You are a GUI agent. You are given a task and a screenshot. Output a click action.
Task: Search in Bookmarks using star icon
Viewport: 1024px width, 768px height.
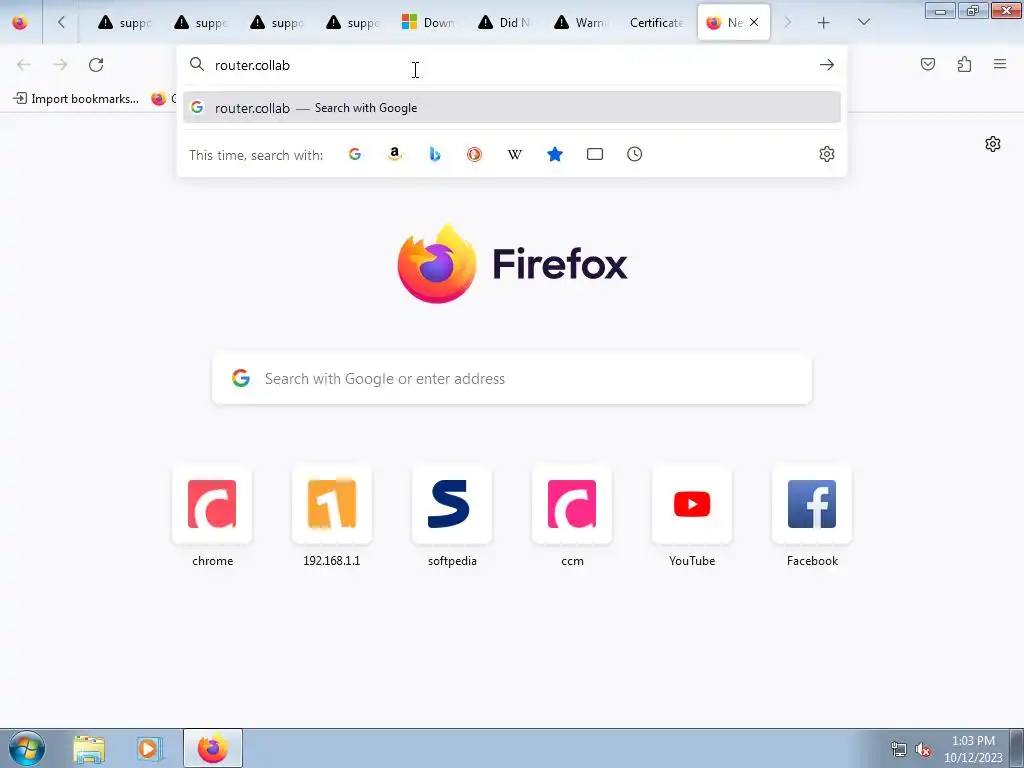pyautogui.click(x=555, y=154)
